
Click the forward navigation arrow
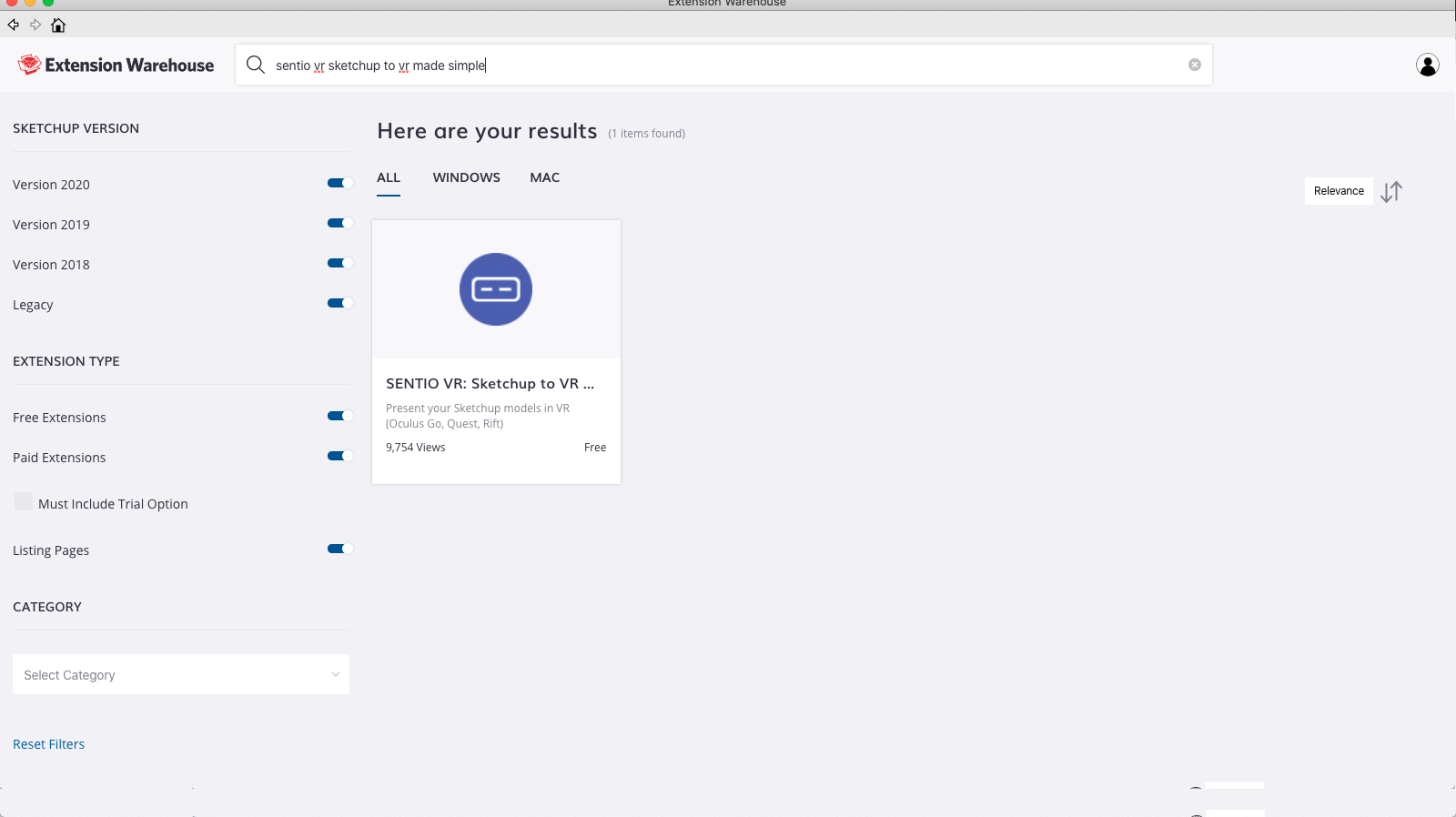click(35, 25)
